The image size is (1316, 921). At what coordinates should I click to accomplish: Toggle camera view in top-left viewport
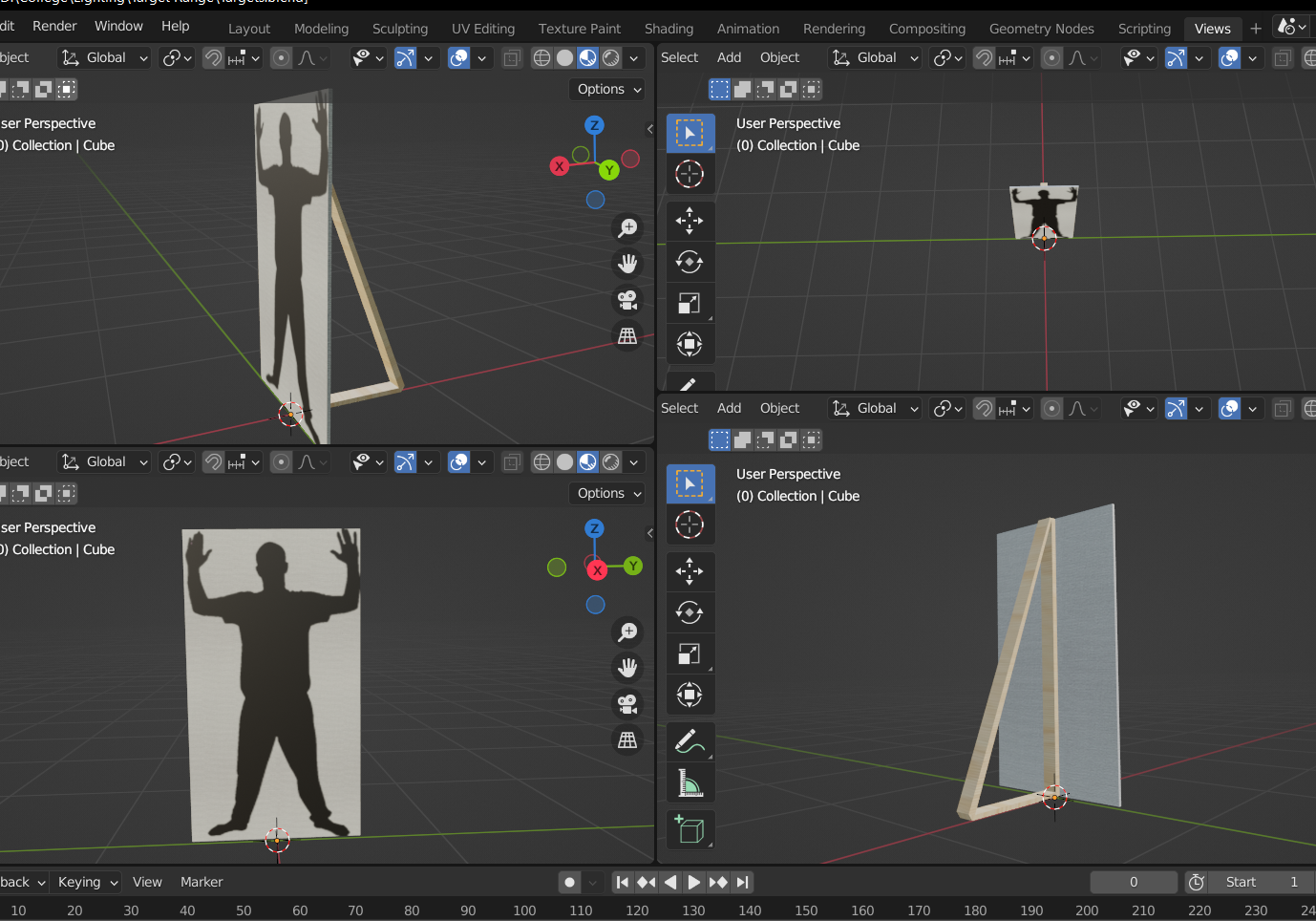click(627, 300)
